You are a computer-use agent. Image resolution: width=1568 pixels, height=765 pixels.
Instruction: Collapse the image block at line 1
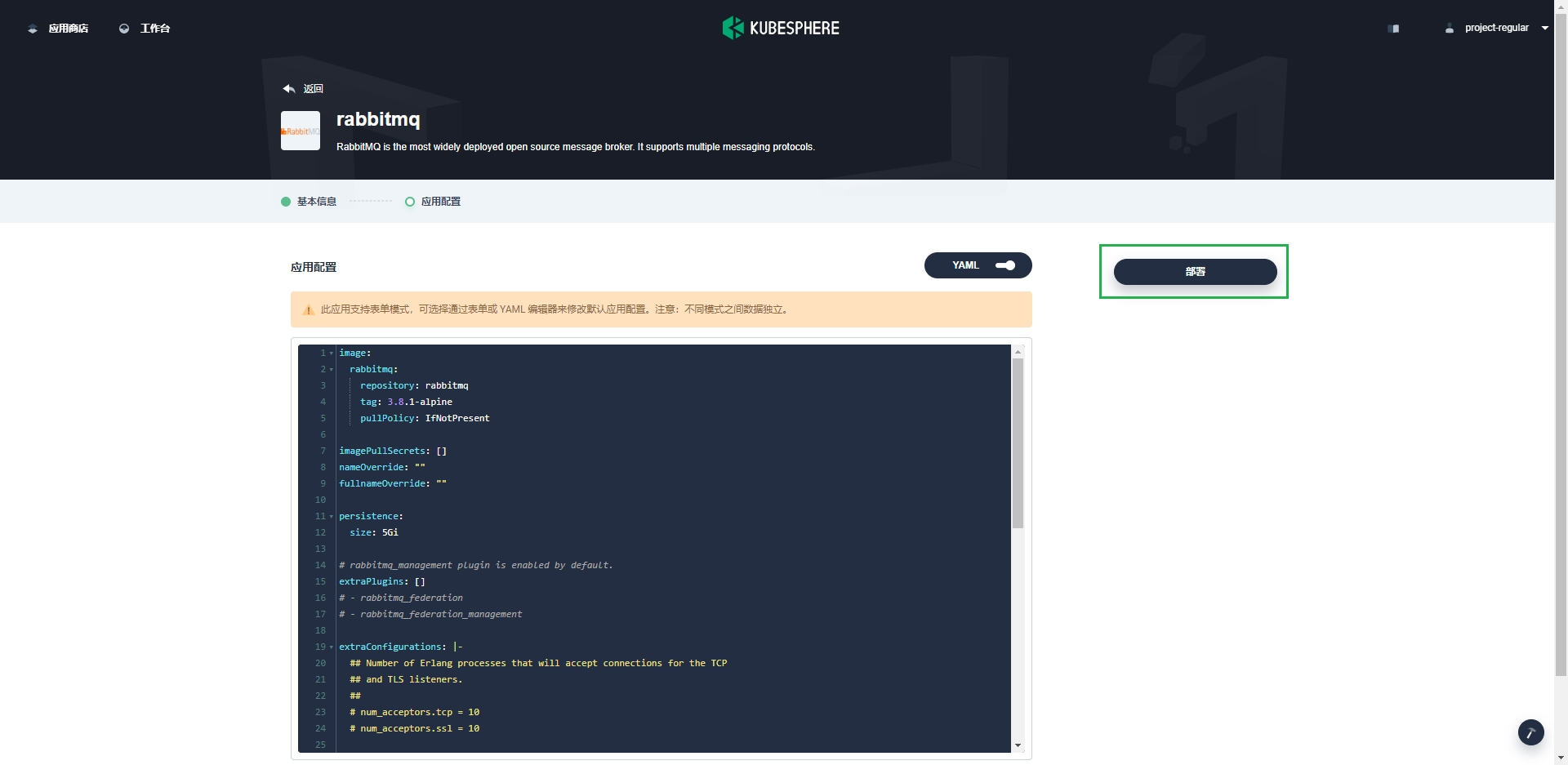pos(331,354)
